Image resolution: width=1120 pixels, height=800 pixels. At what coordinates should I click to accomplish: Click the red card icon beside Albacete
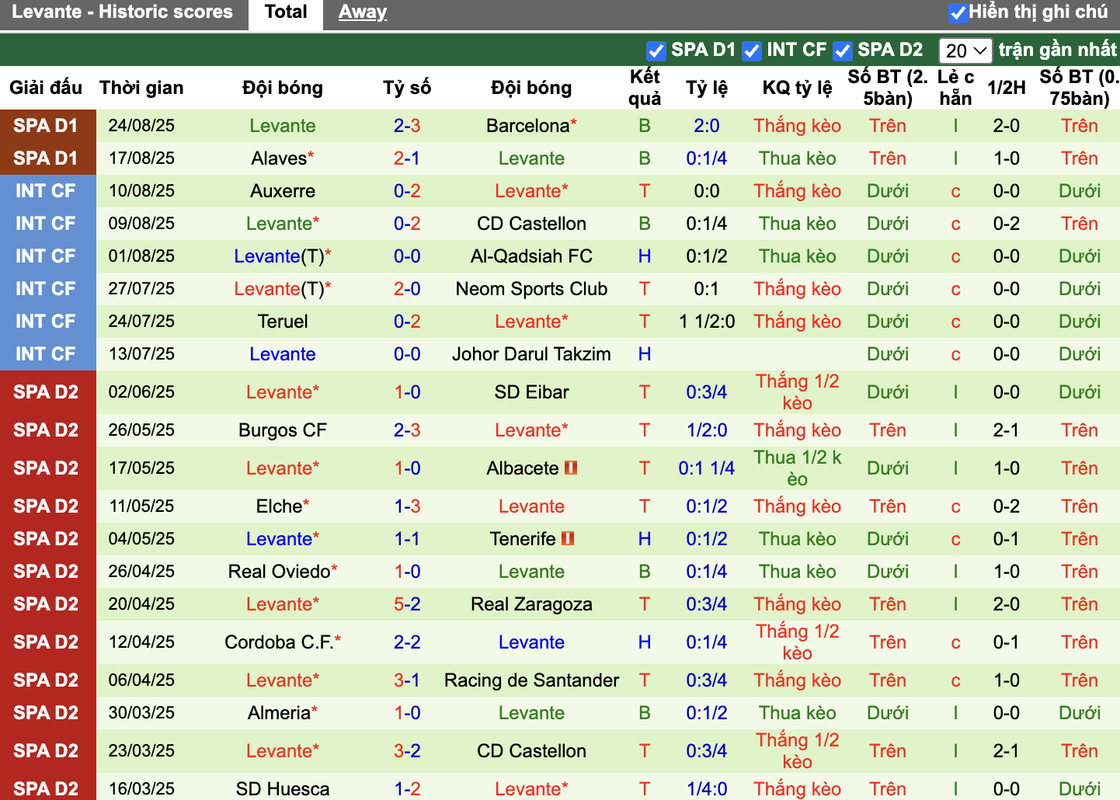571,468
